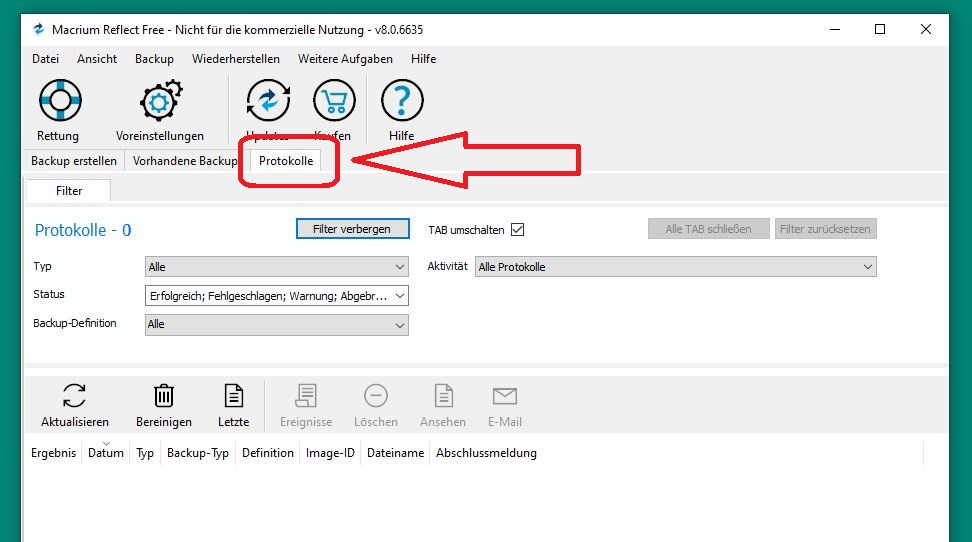This screenshot has width=972, height=542.
Task: Open Hilfe question mark icon
Action: (402, 100)
